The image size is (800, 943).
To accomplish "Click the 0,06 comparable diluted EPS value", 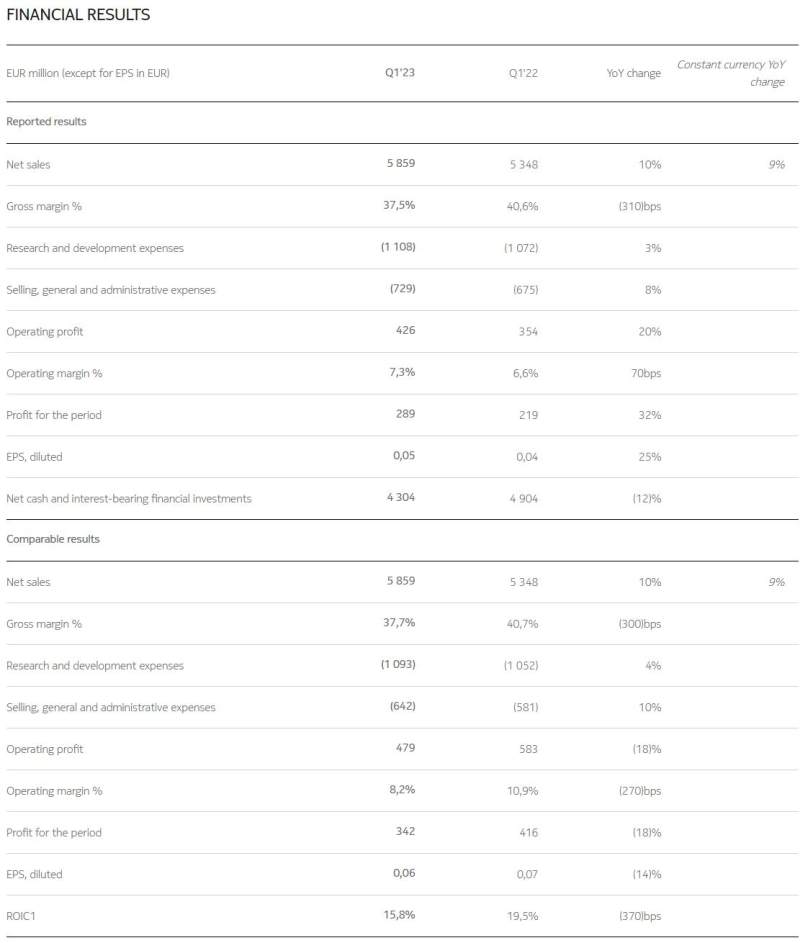I will pos(402,874).
